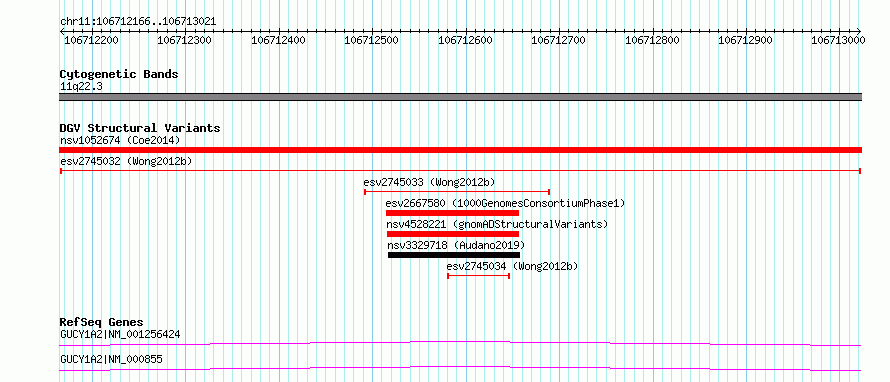This screenshot has width=890, height=382.
Task: Select the Cytogenetic Bands track heading
Action: pyautogui.click(x=119, y=74)
